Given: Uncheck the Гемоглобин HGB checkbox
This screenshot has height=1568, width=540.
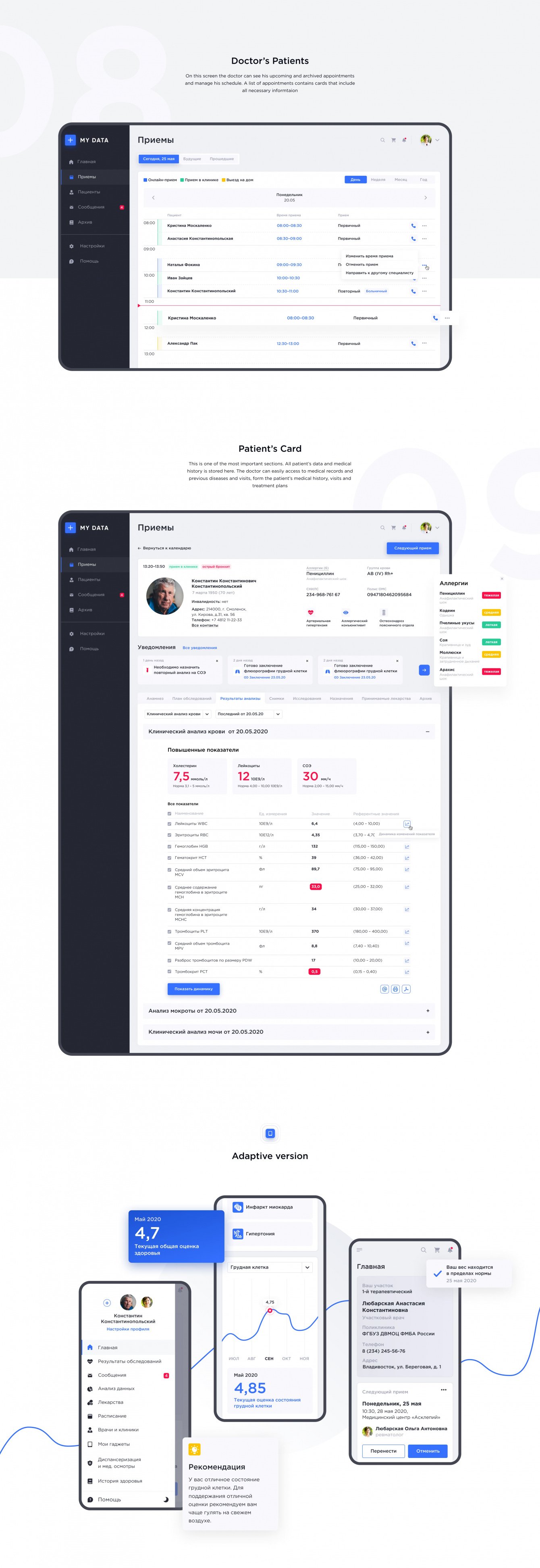Looking at the screenshot, I should (x=170, y=846).
